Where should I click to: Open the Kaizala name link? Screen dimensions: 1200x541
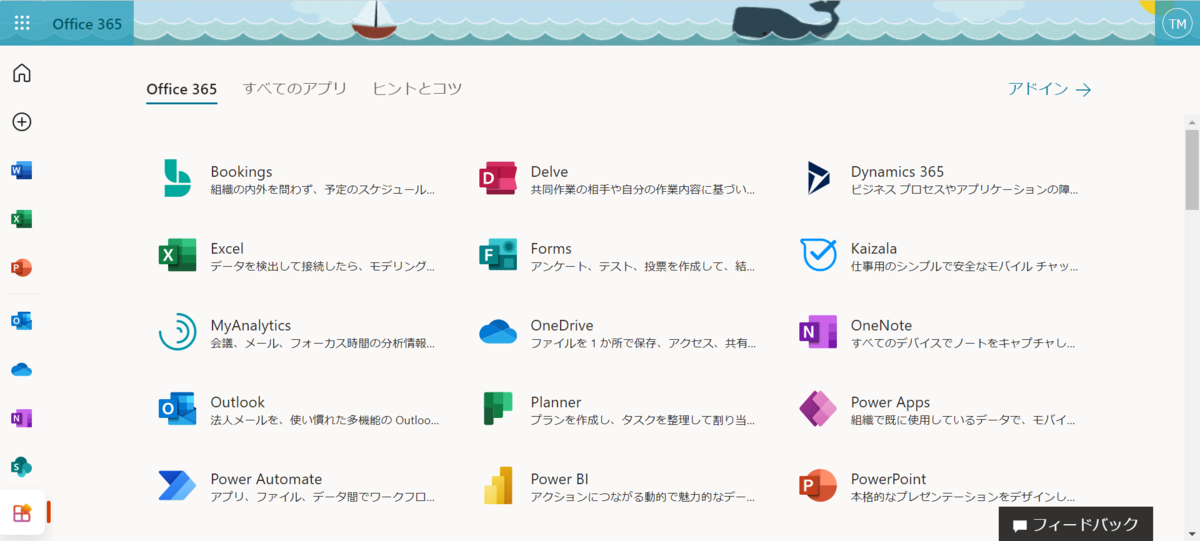[874, 249]
